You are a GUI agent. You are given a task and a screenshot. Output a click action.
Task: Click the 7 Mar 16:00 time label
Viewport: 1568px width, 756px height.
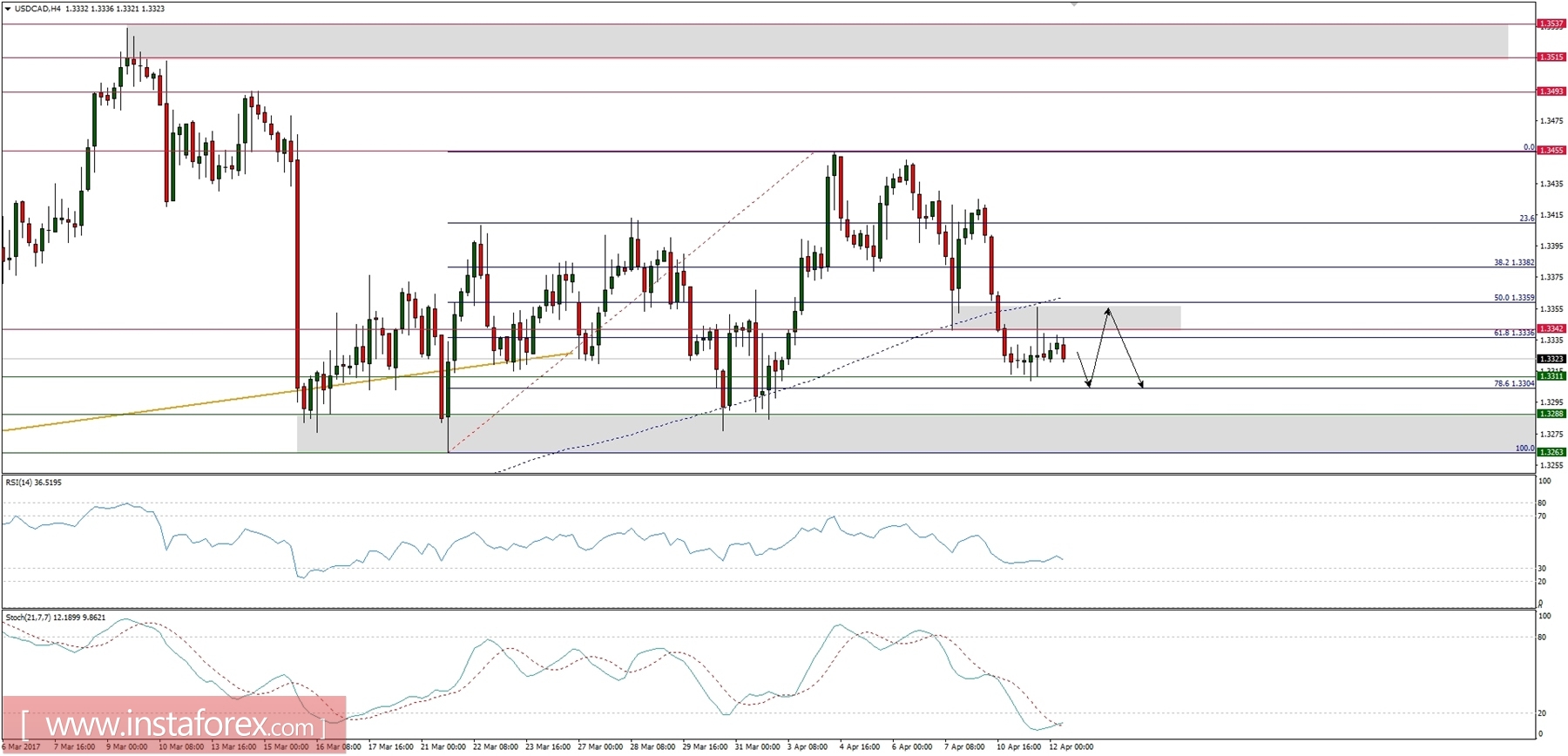click(x=74, y=747)
